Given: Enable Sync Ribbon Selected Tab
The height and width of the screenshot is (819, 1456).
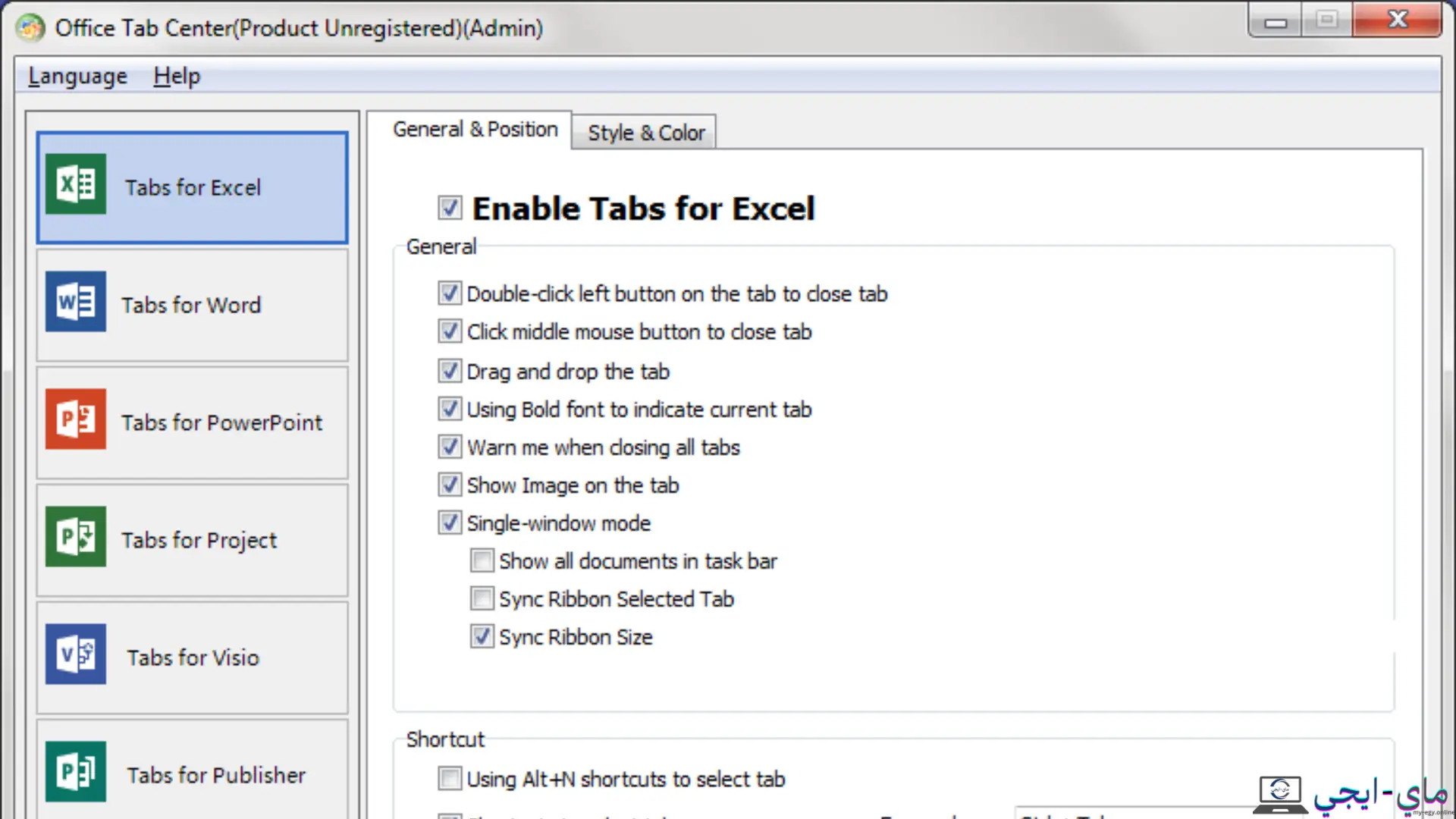Looking at the screenshot, I should pos(482,598).
